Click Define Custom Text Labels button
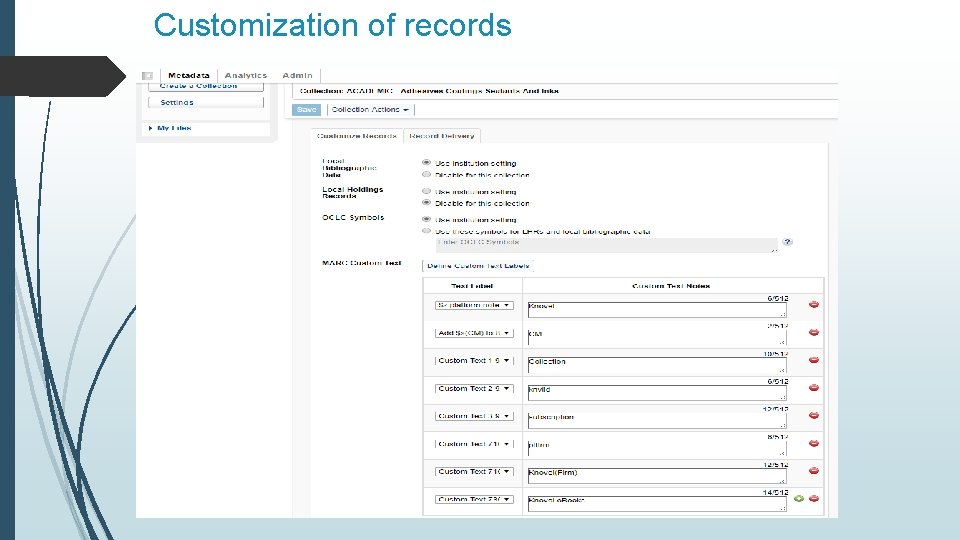 [478, 266]
